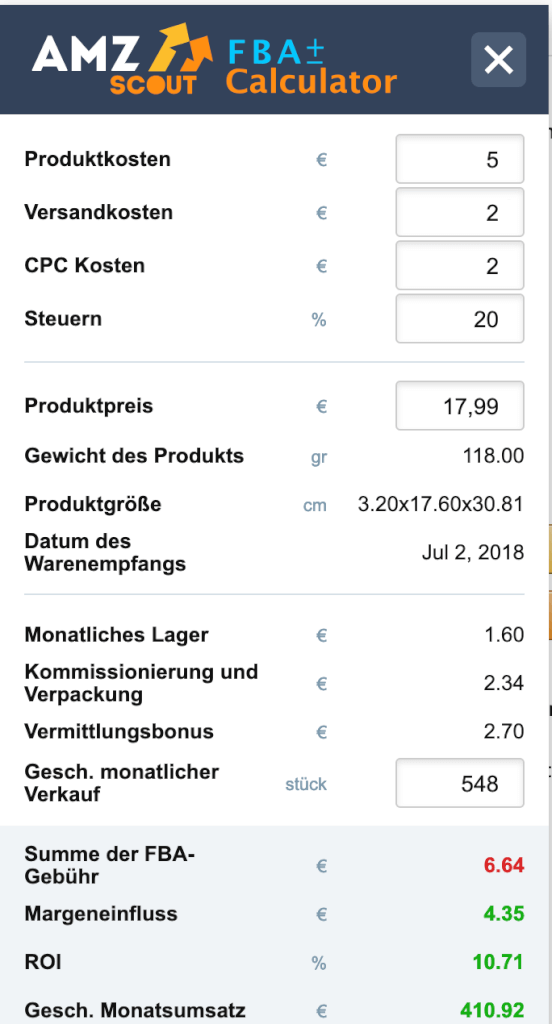Select the Kommissionierung und Verpackung label

[141, 683]
